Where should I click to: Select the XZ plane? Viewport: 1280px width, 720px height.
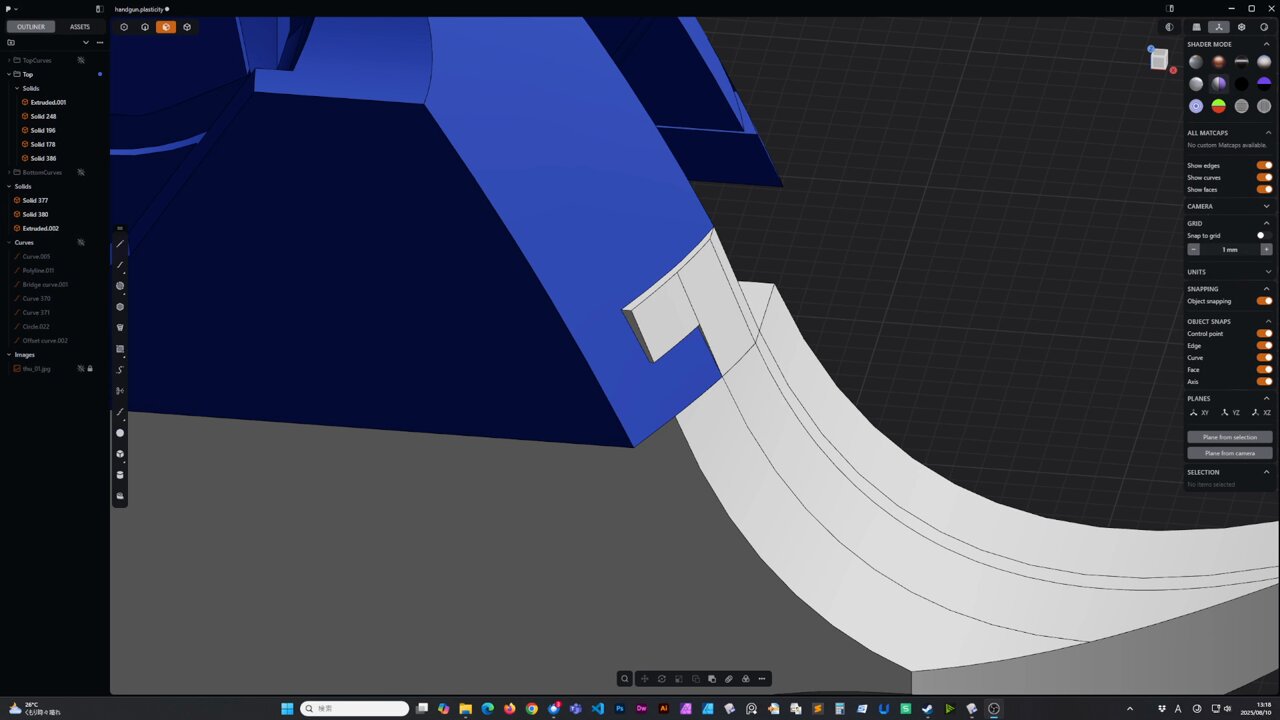tap(1261, 412)
